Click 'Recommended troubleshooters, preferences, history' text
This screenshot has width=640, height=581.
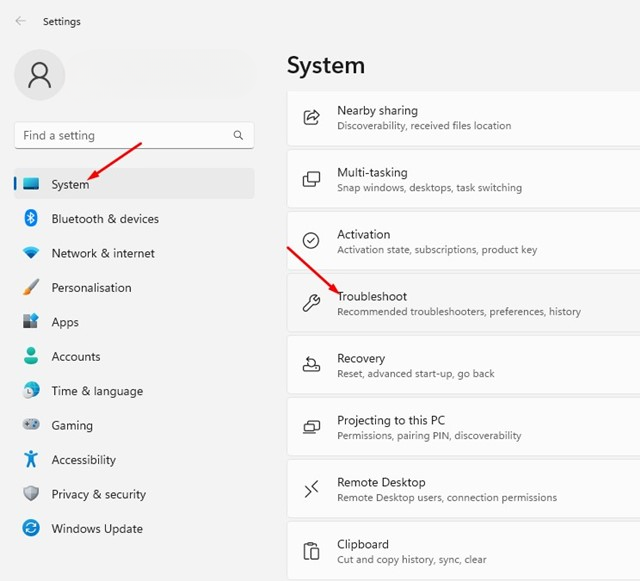pyautogui.click(x=459, y=312)
